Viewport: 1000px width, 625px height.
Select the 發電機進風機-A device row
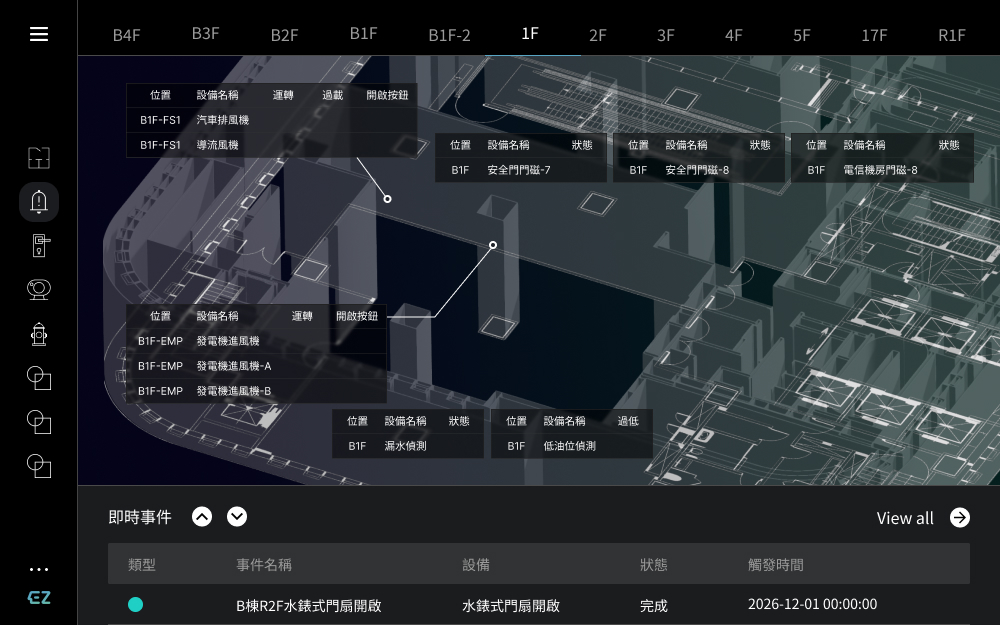(256, 366)
